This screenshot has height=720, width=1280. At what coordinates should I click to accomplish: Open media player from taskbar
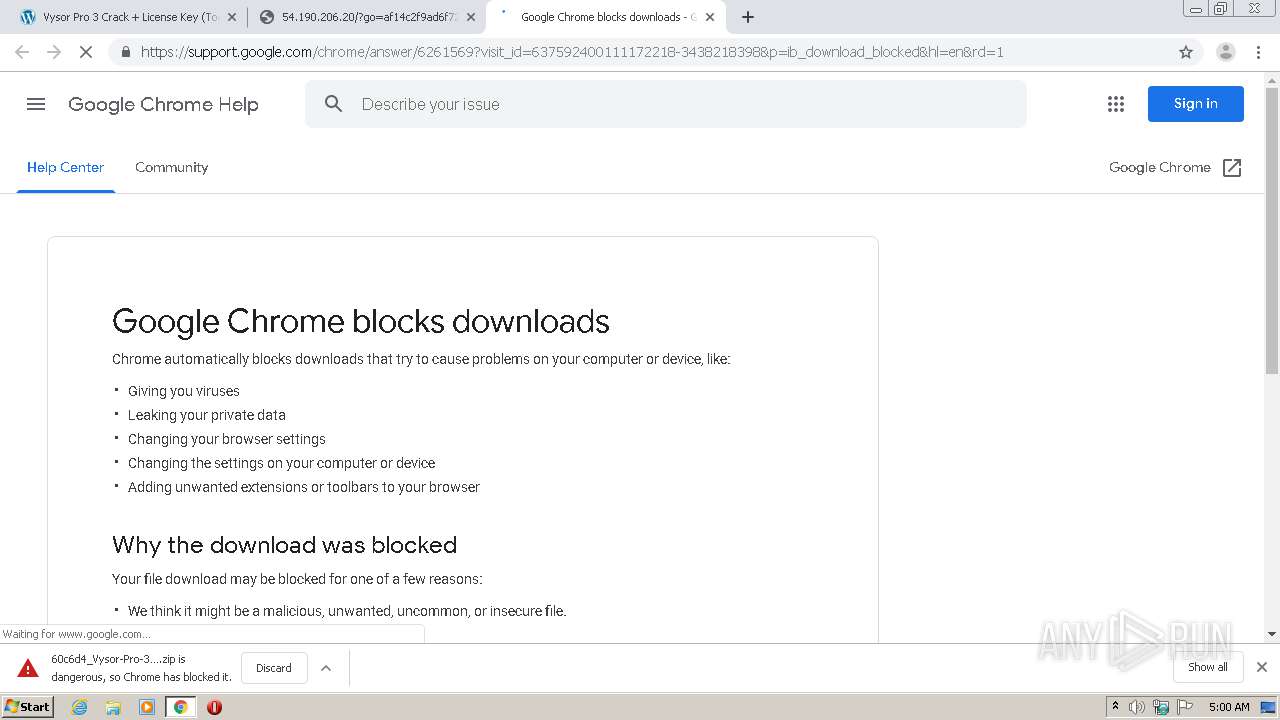pos(147,707)
